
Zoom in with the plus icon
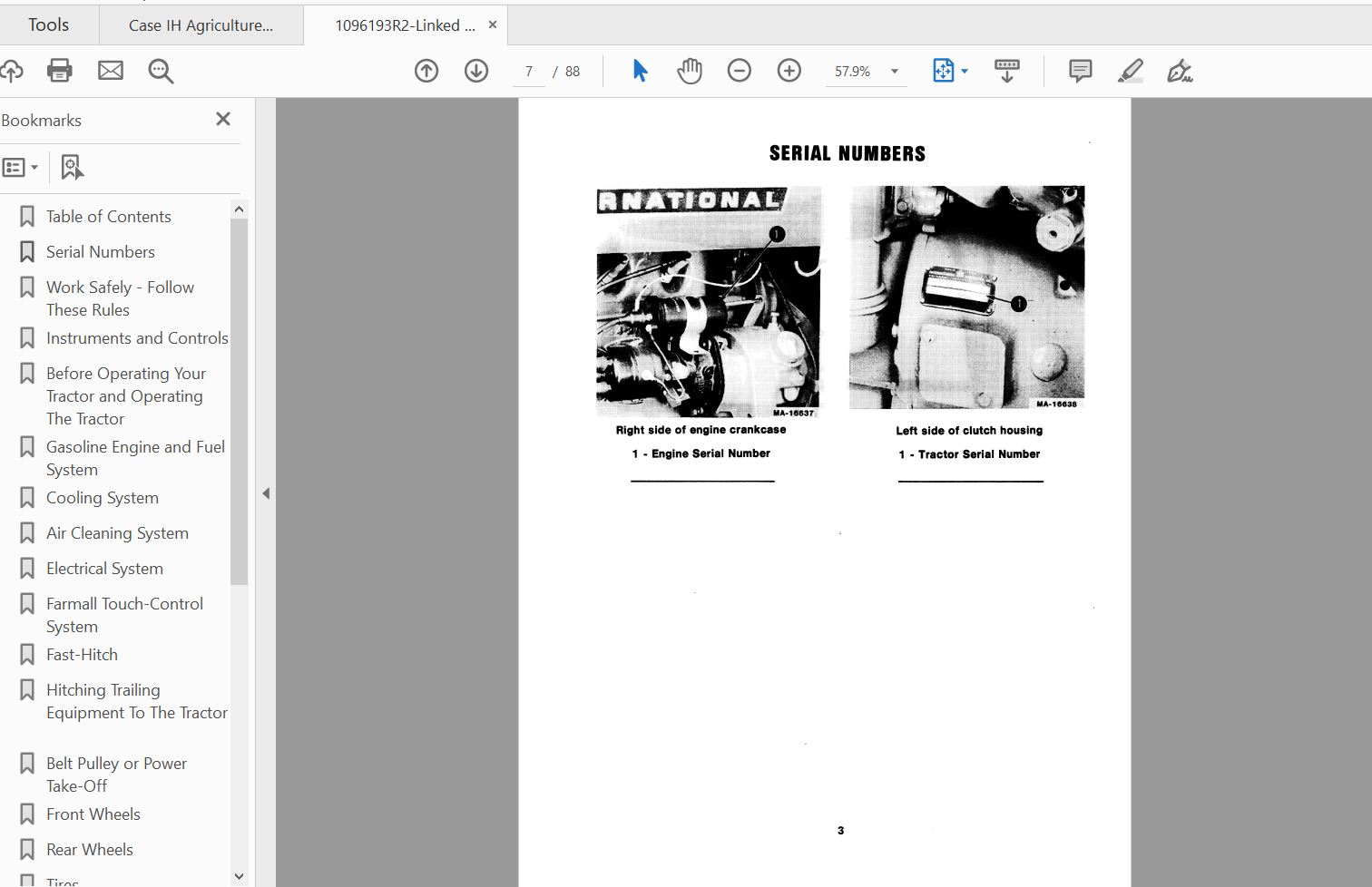point(789,71)
